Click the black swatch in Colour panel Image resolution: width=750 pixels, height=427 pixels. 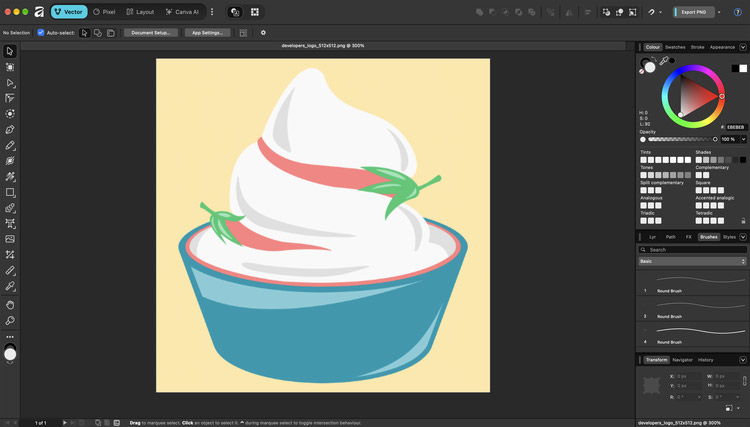point(735,68)
